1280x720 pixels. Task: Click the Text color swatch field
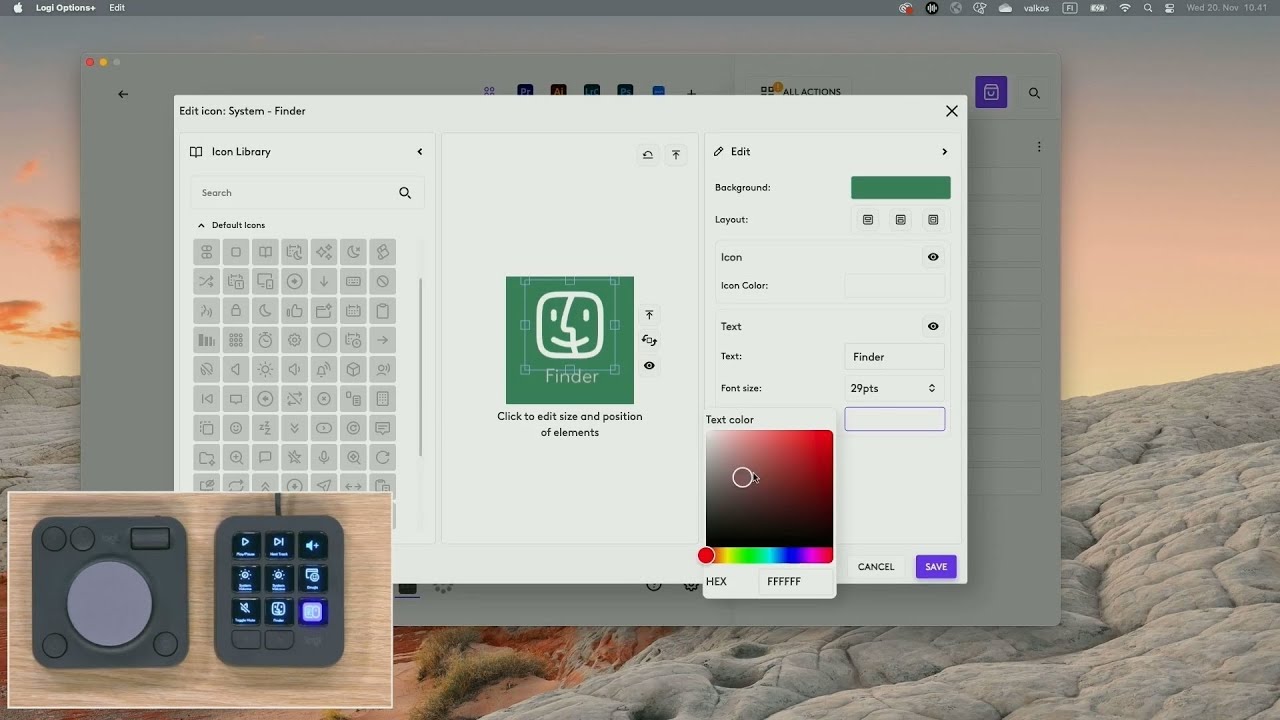point(894,419)
